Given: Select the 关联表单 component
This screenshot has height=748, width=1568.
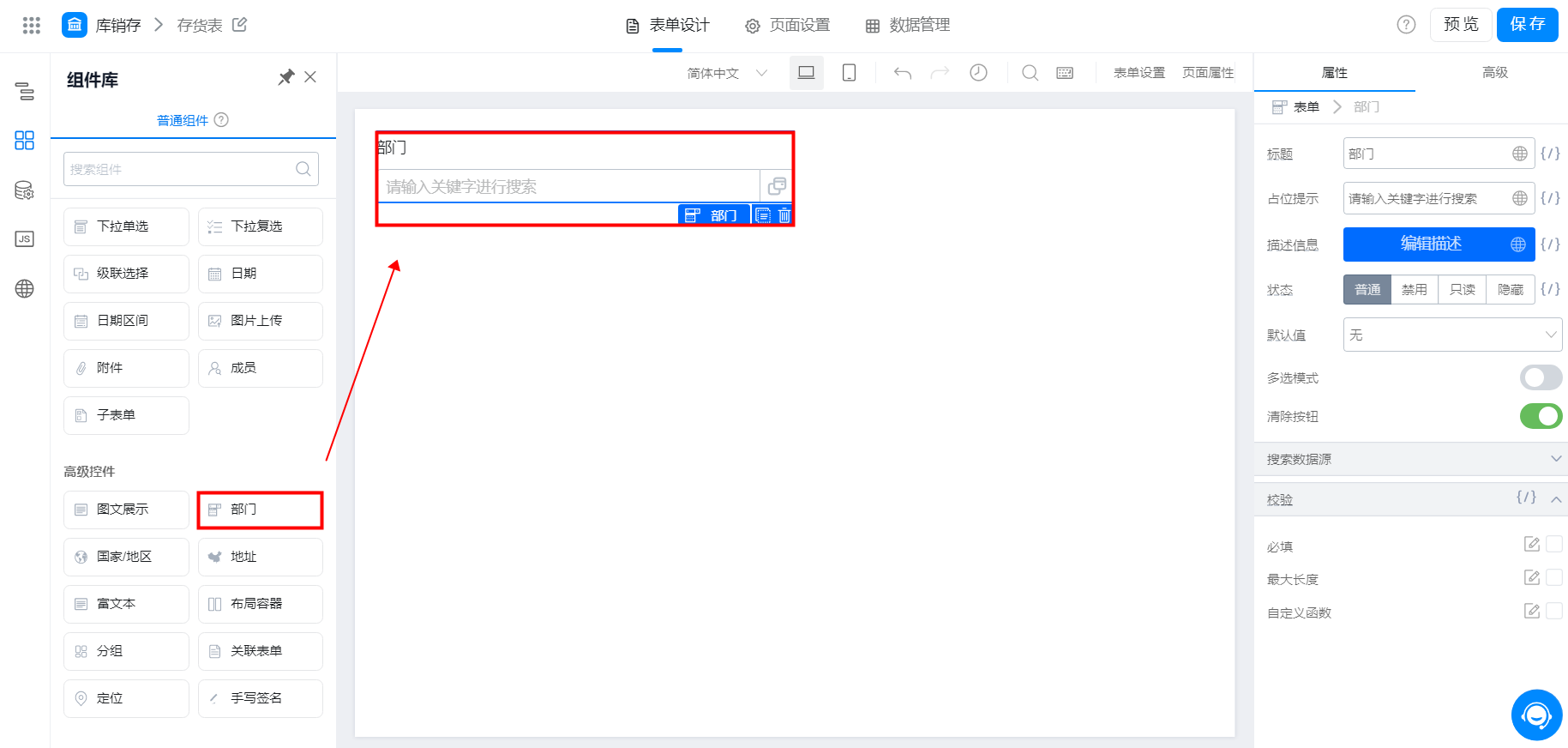Looking at the screenshot, I should pos(261,651).
